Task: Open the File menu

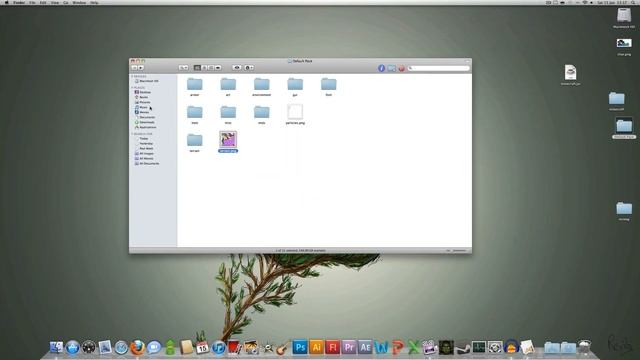Action: click(32, 2)
